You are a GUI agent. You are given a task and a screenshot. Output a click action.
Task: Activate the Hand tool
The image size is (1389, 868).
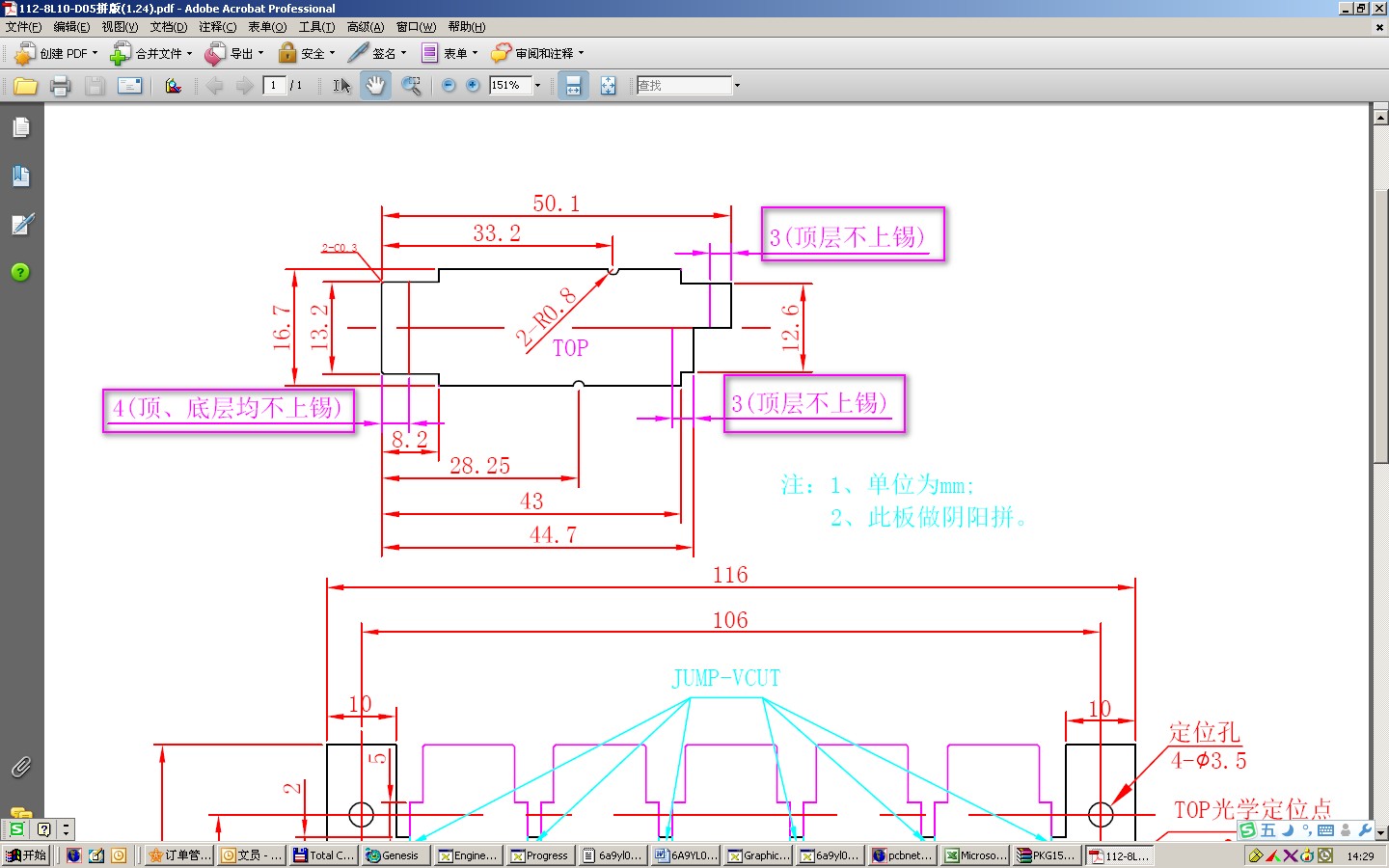coord(375,86)
